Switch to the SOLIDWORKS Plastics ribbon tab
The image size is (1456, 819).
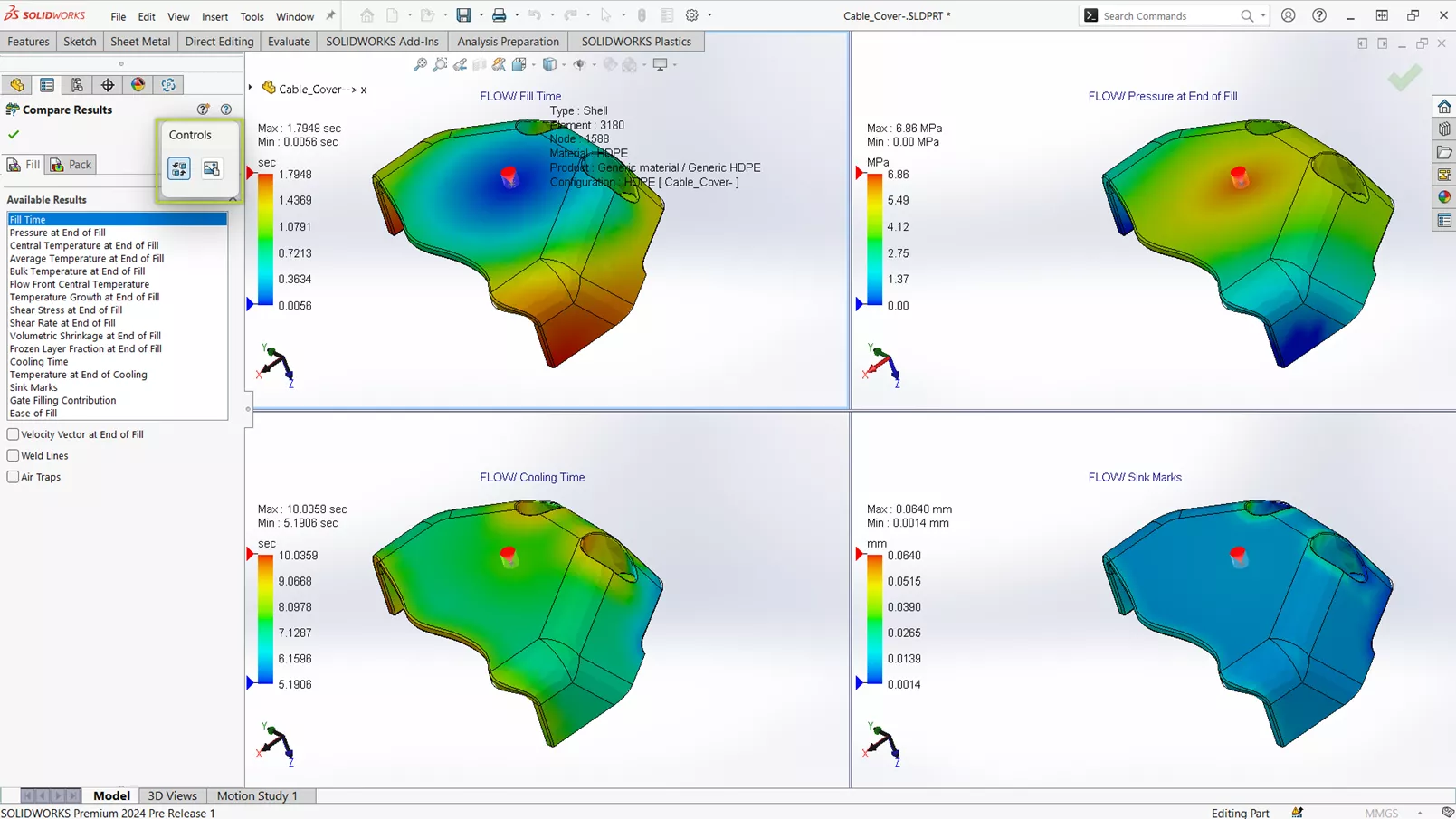click(636, 42)
